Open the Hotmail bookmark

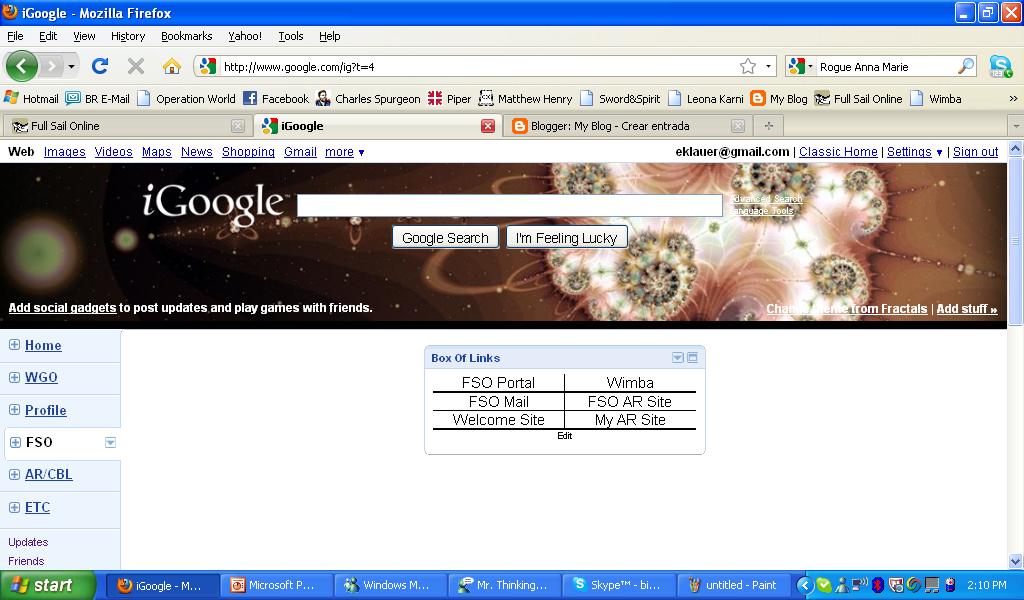(x=31, y=99)
